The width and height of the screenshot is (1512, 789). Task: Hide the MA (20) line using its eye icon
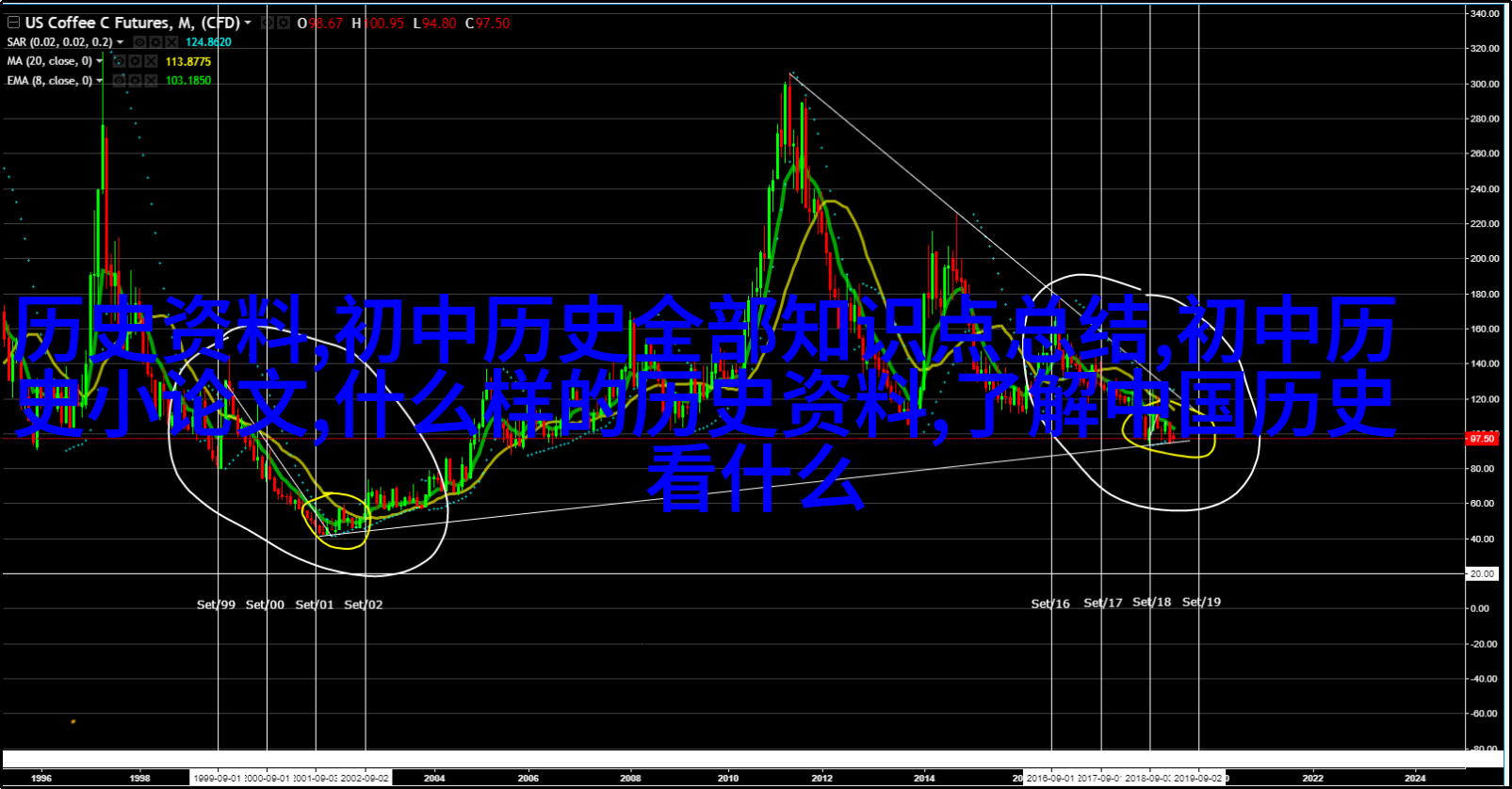coord(119,61)
